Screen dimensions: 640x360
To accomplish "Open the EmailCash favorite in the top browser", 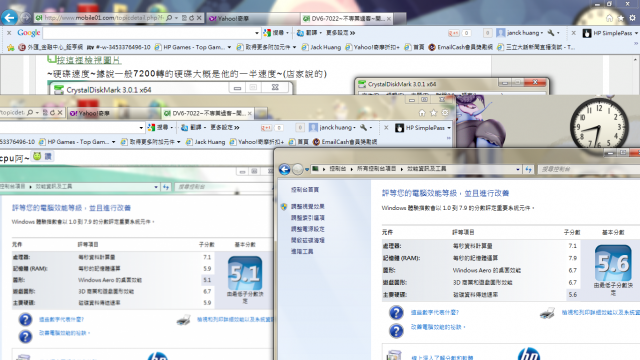I will pos(460,47).
